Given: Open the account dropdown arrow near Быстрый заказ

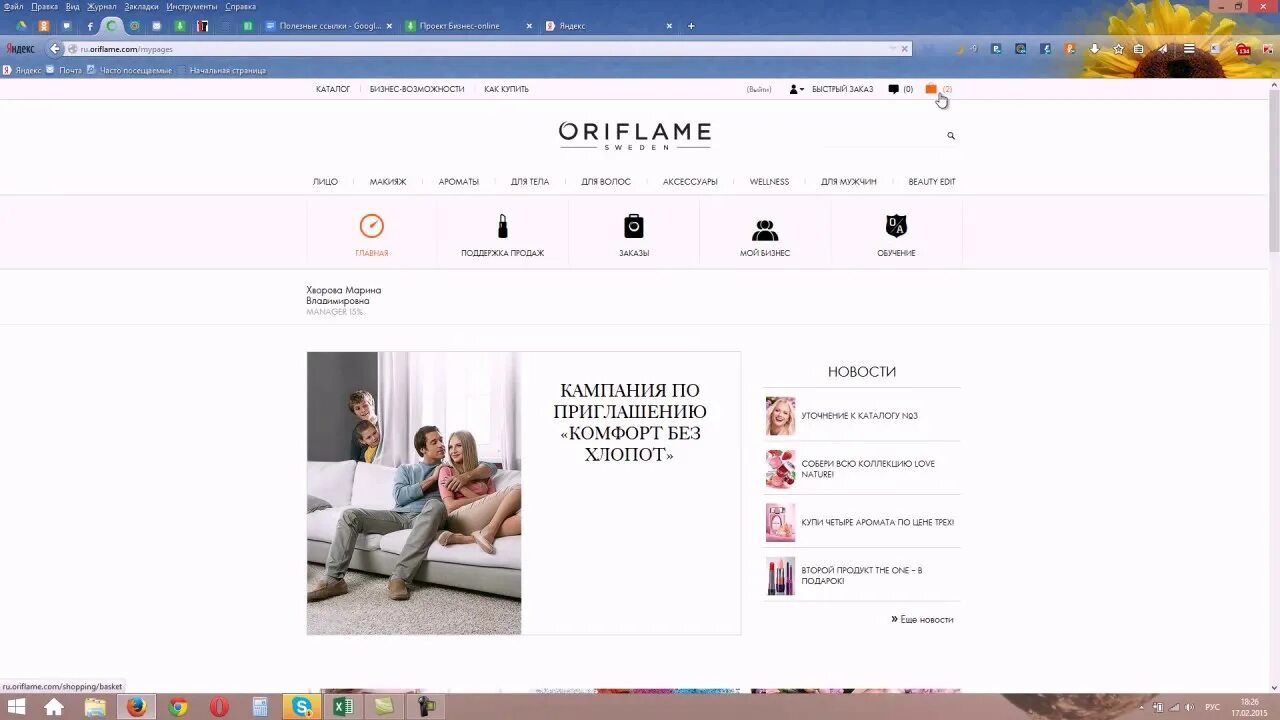Looking at the screenshot, I should [802, 89].
